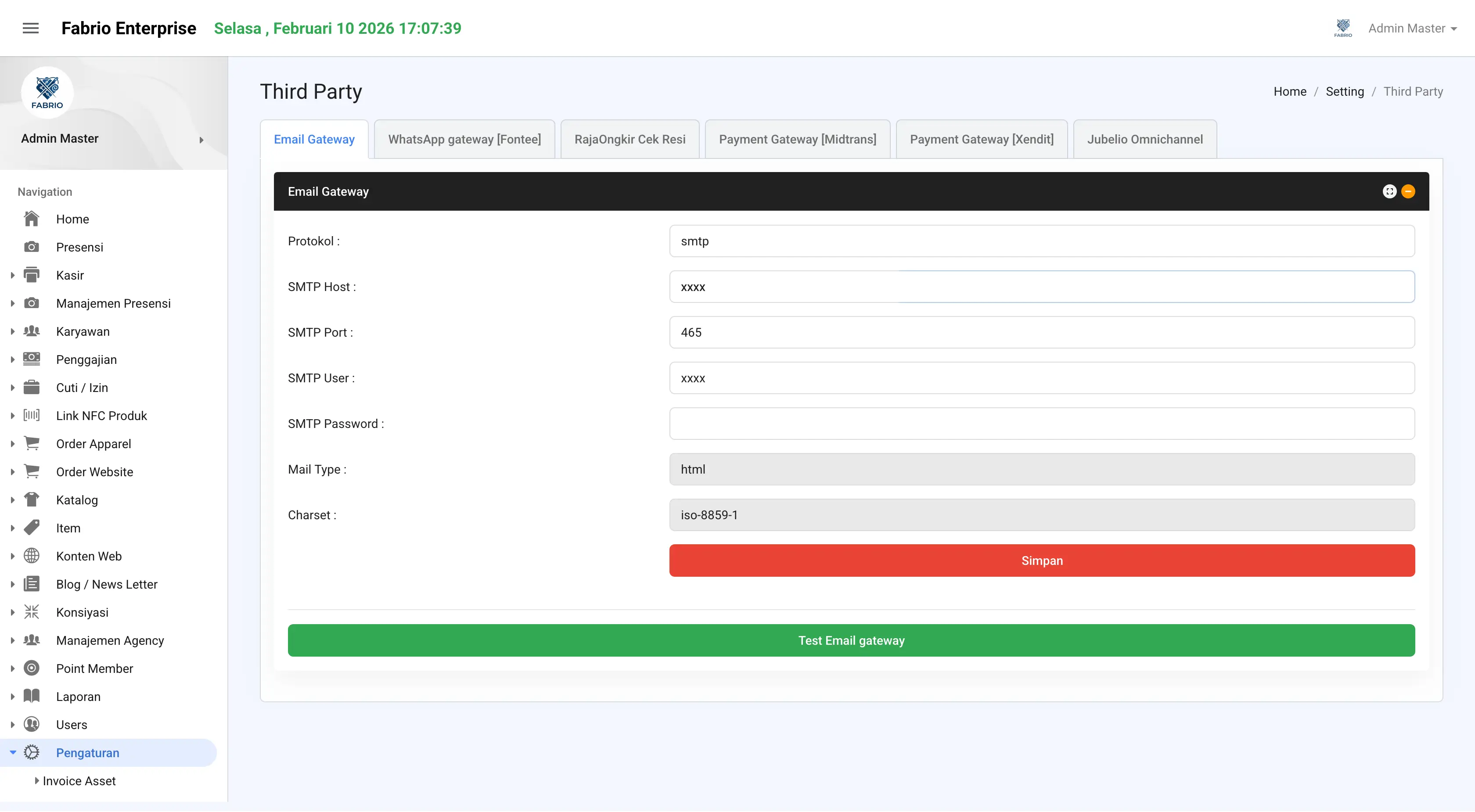Focus the SMTP Host input field

(x=1042, y=286)
